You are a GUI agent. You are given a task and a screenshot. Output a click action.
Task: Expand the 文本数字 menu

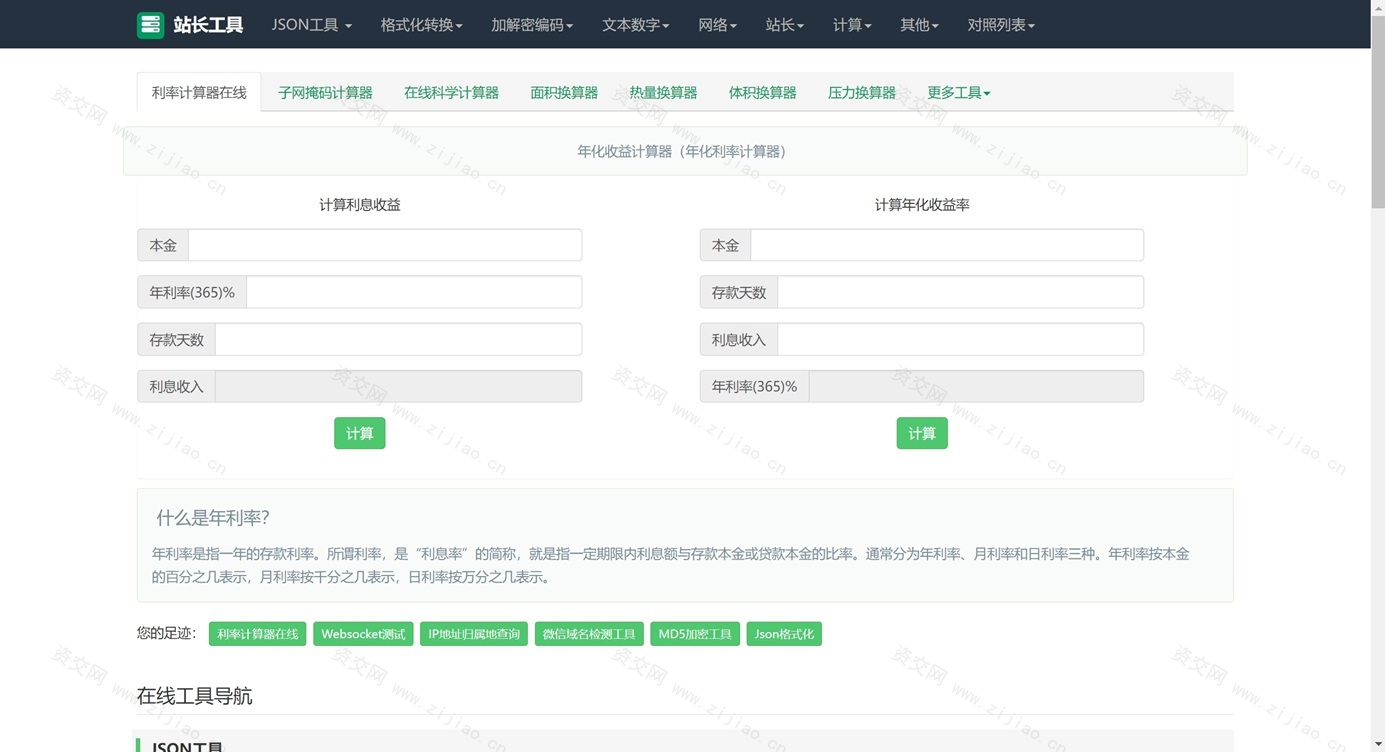point(636,25)
